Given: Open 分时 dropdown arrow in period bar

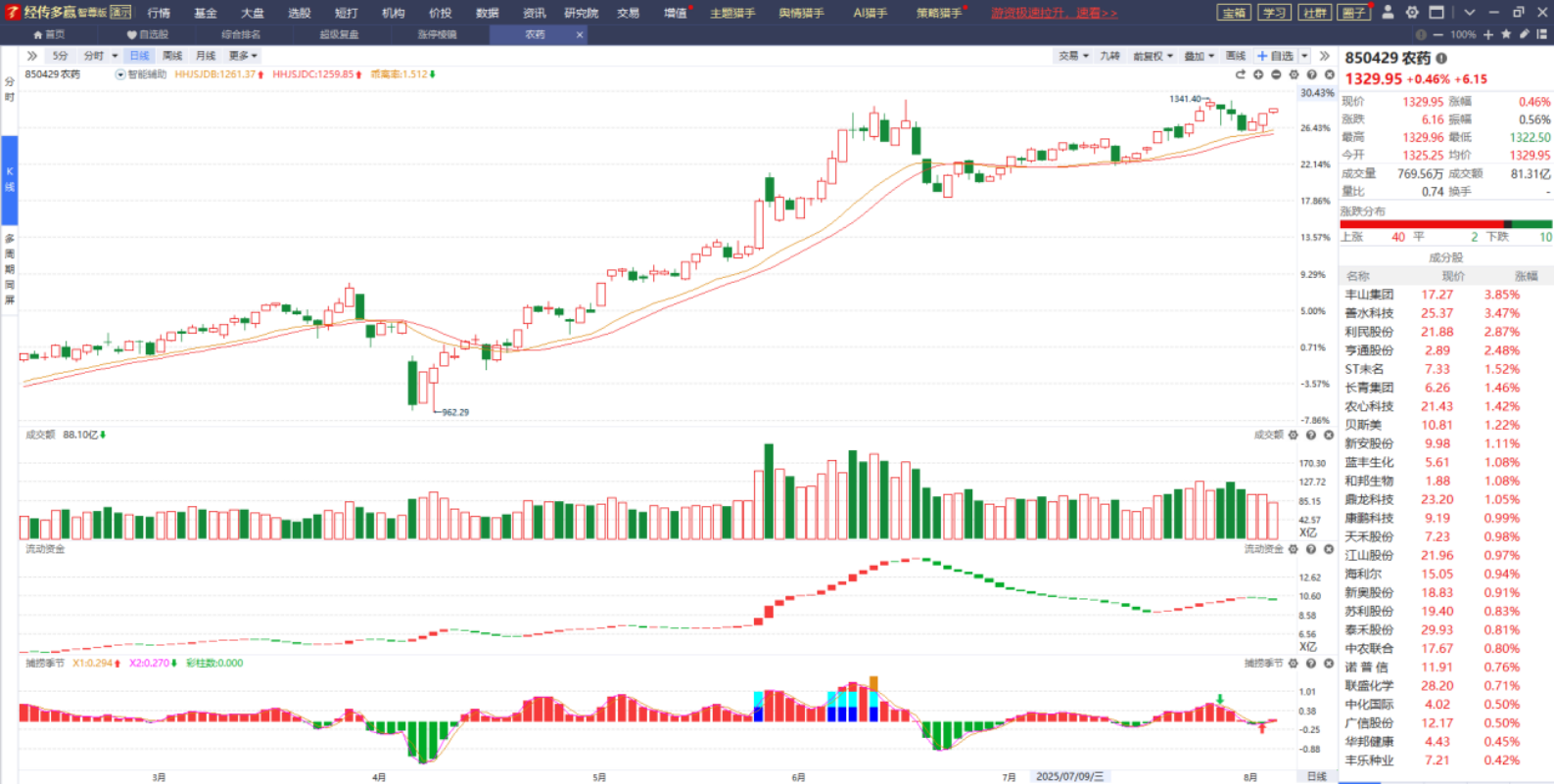Looking at the screenshot, I should click(115, 56).
